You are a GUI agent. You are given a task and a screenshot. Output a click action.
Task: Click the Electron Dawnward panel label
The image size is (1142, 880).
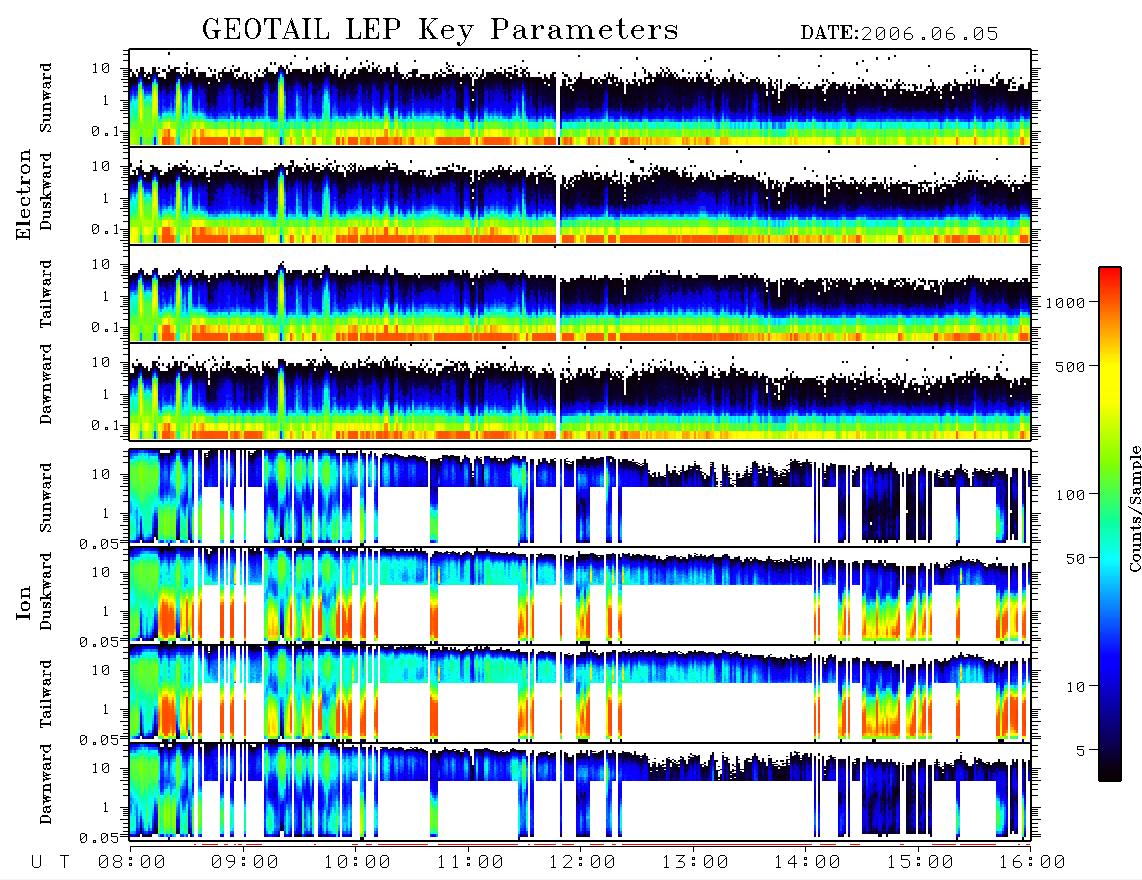coord(46,384)
